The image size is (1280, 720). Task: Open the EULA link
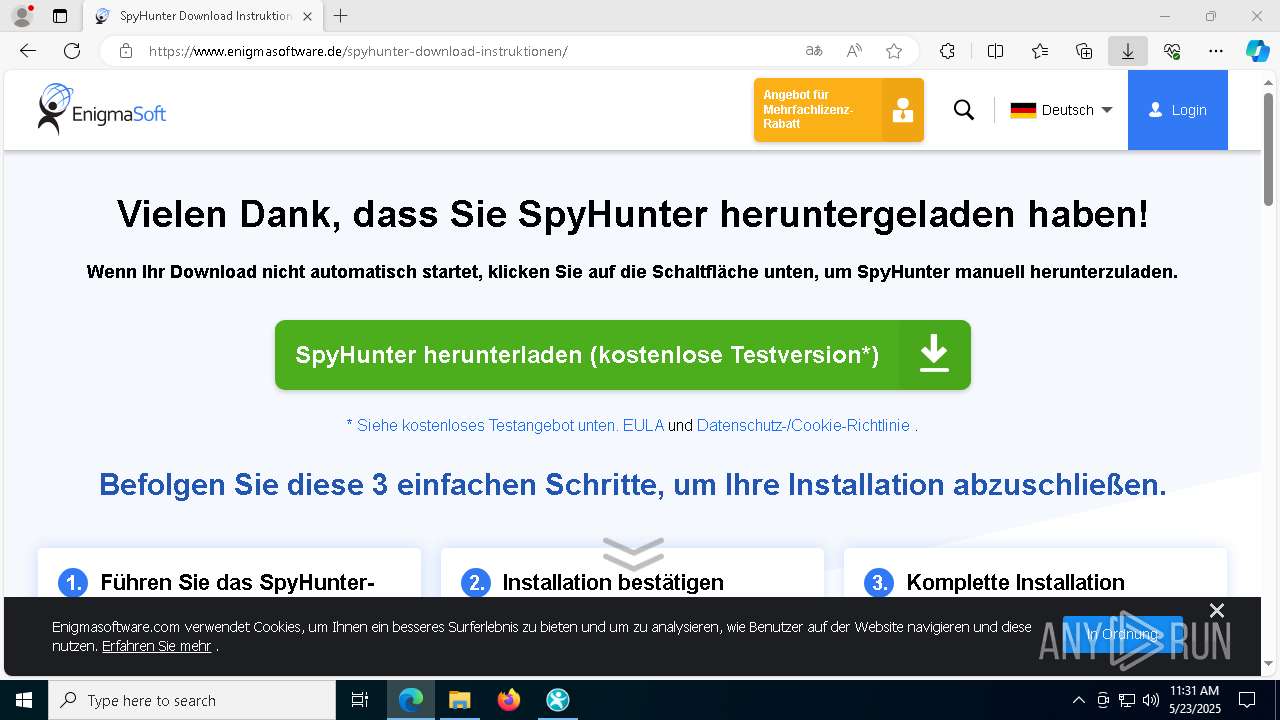click(643, 425)
